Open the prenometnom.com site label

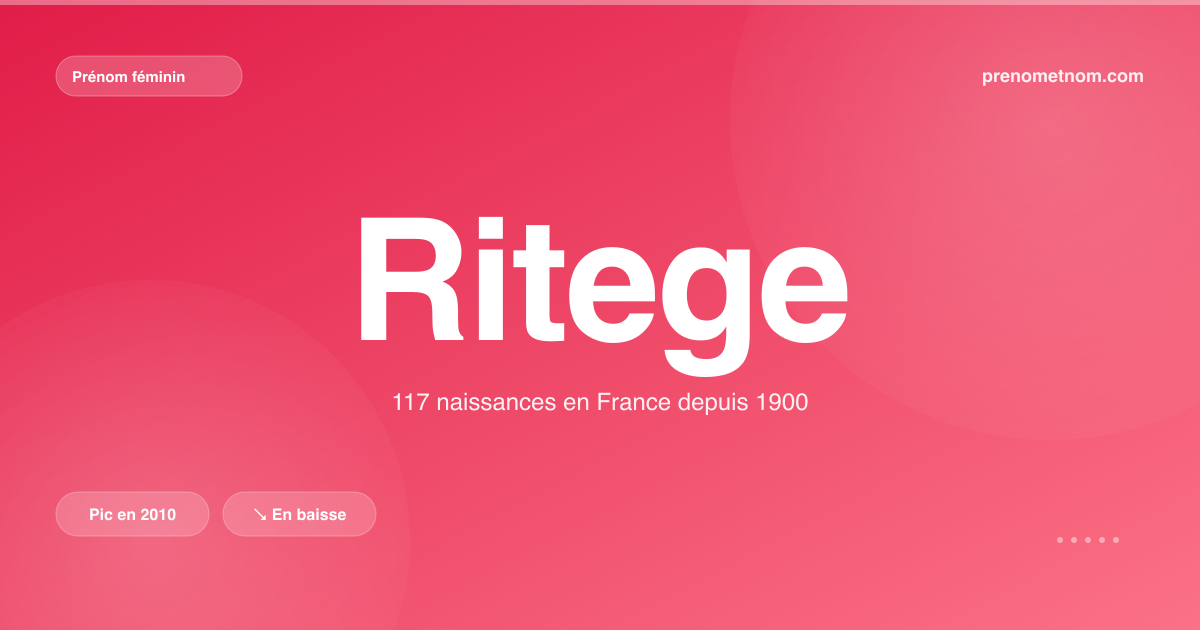[x=1063, y=76]
